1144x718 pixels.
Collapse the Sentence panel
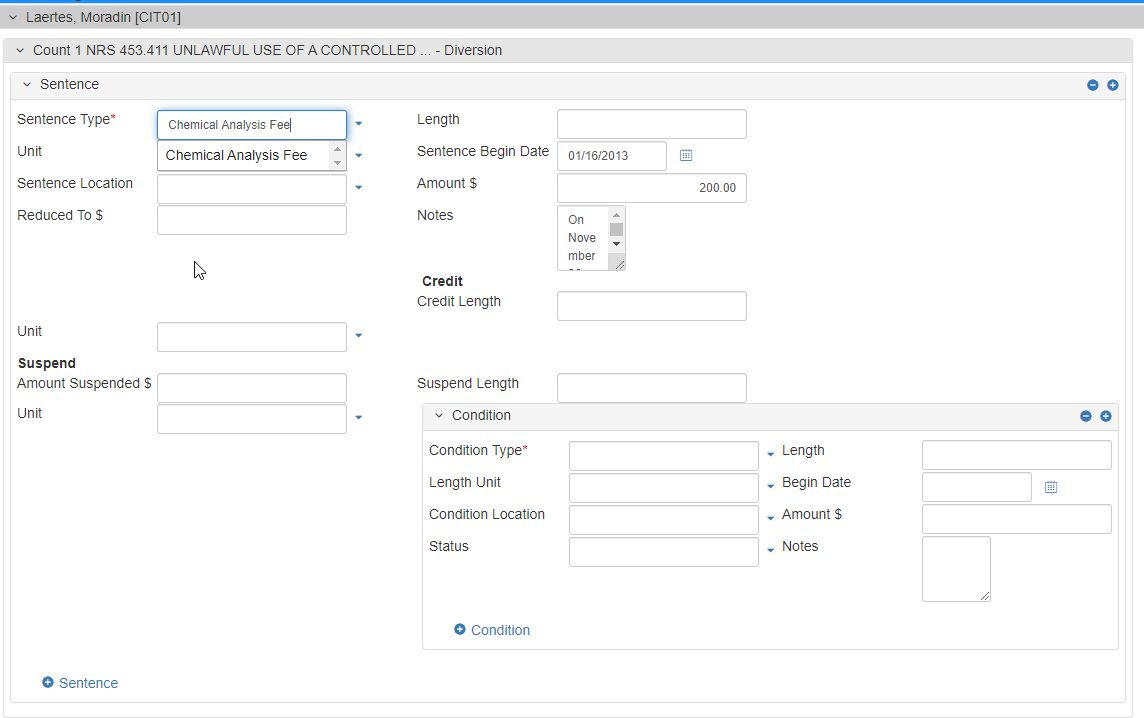(x=27, y=85)
